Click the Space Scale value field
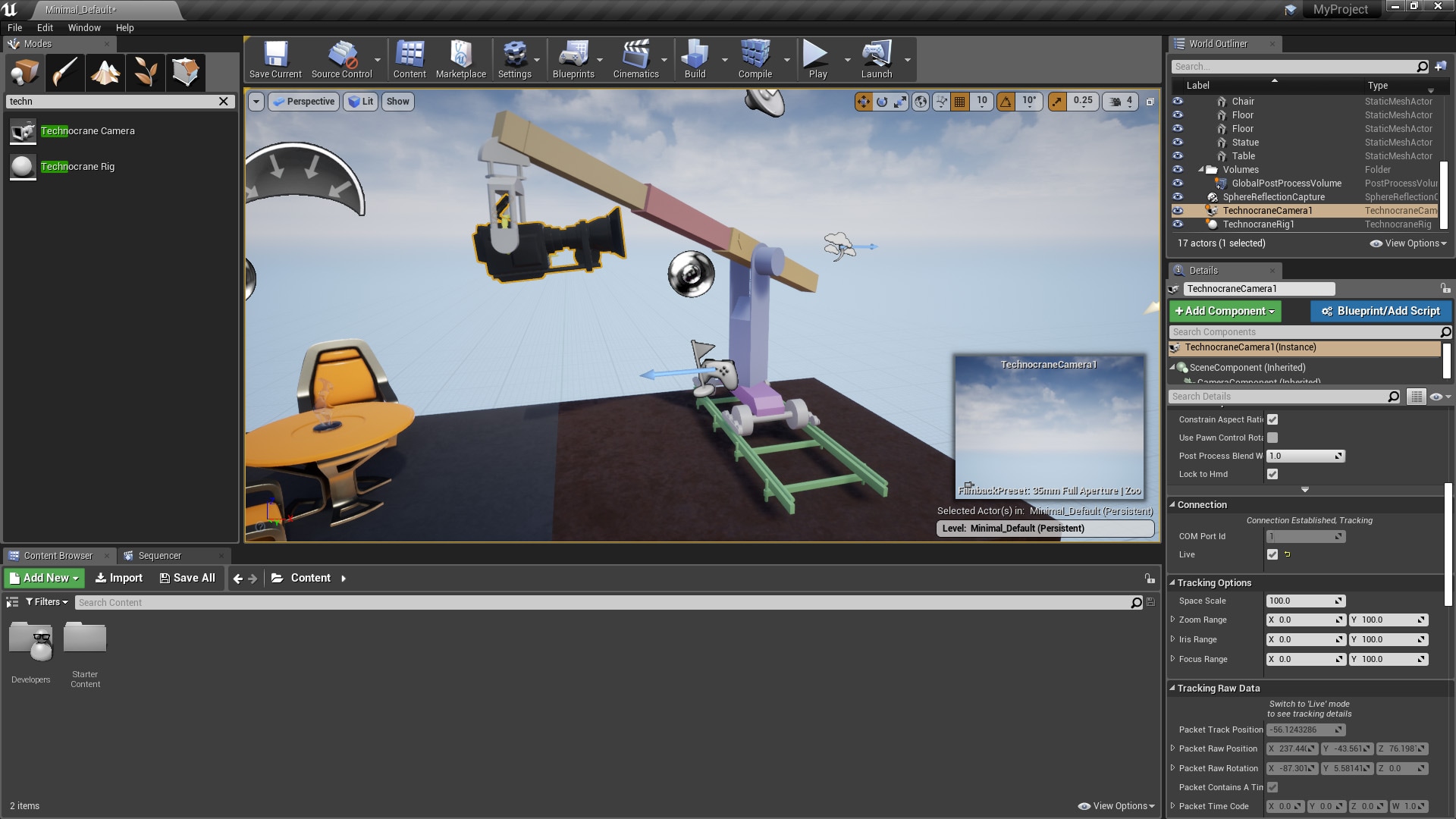This screenshot has height=819, width=1456. pos(1305,601)
